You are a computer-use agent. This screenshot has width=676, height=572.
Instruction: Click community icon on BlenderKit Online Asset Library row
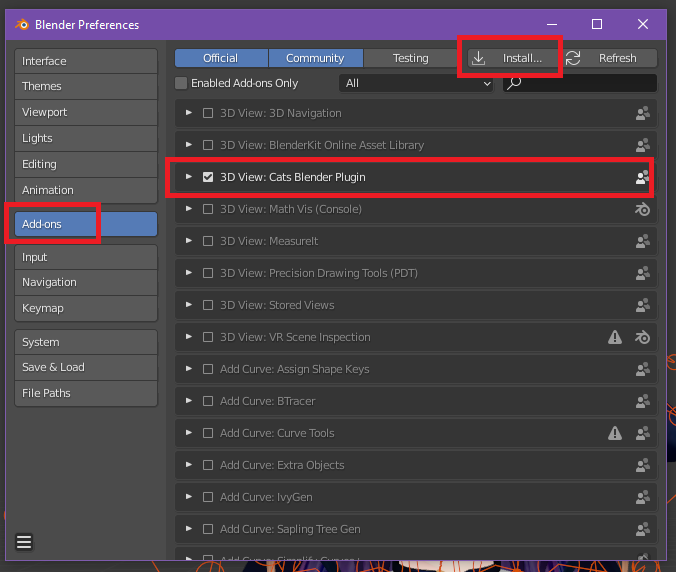coord(642,145)
